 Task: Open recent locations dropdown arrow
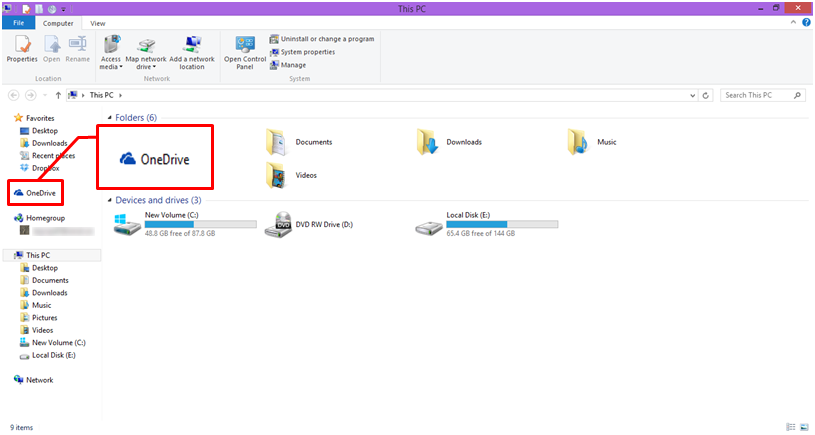pyautogui.click(x=45, y=95)
